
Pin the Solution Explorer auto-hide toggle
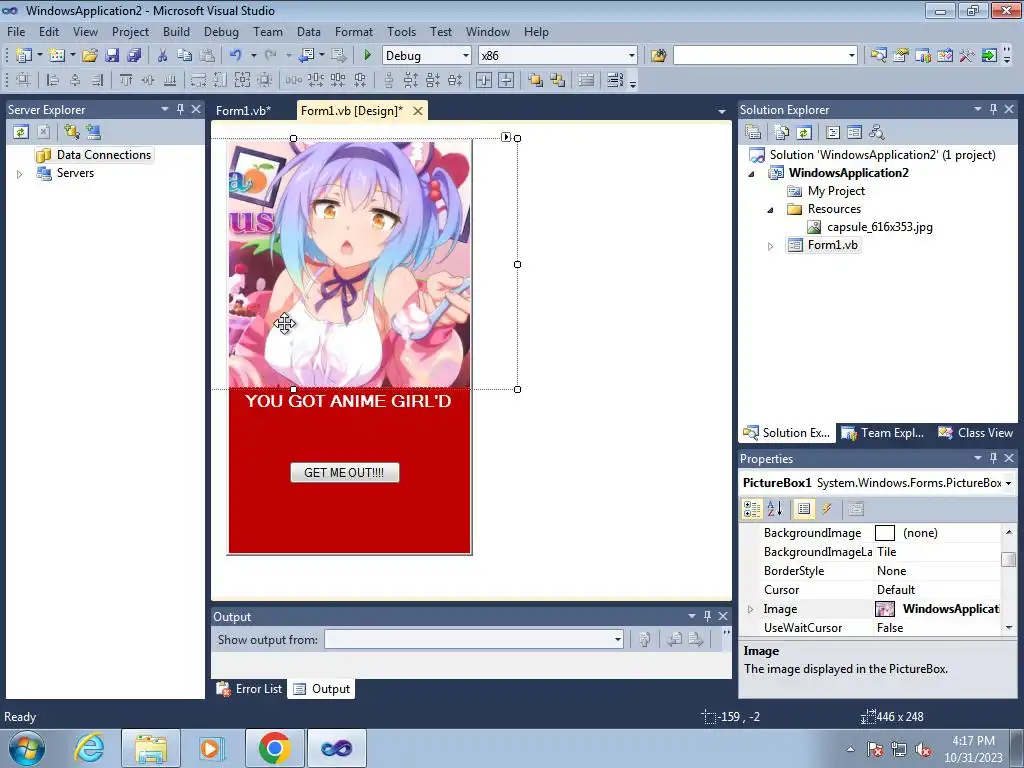click(993, 109)
